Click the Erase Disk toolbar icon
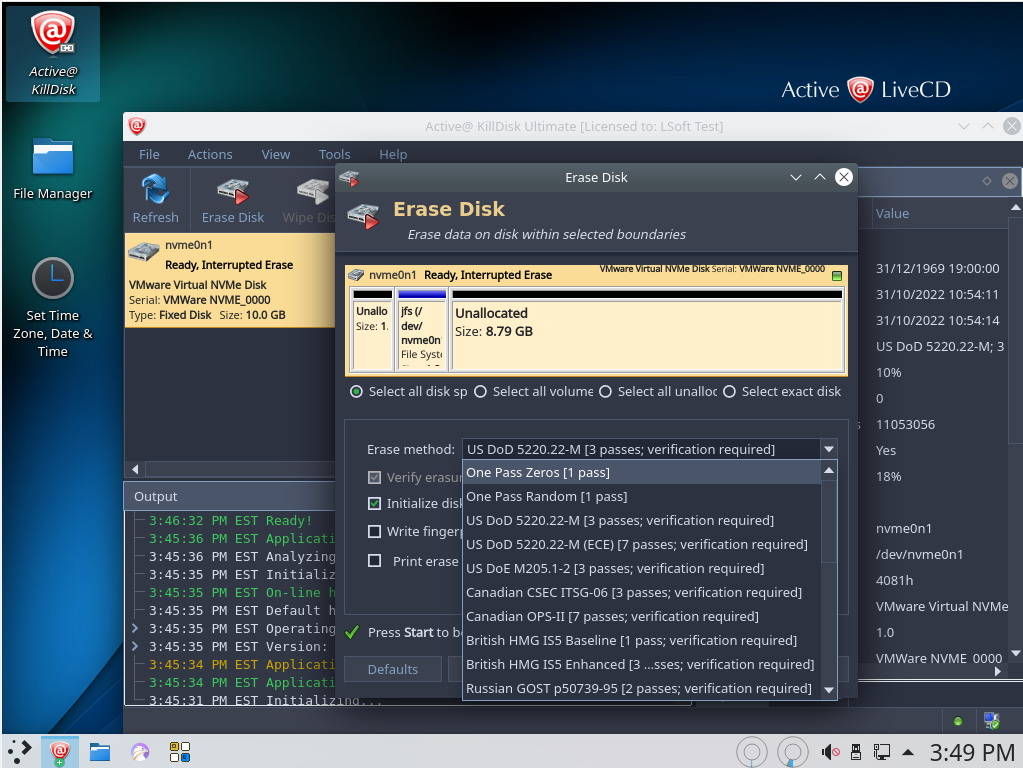Screen dimensions: 1023x768 (x=233, y=199)
